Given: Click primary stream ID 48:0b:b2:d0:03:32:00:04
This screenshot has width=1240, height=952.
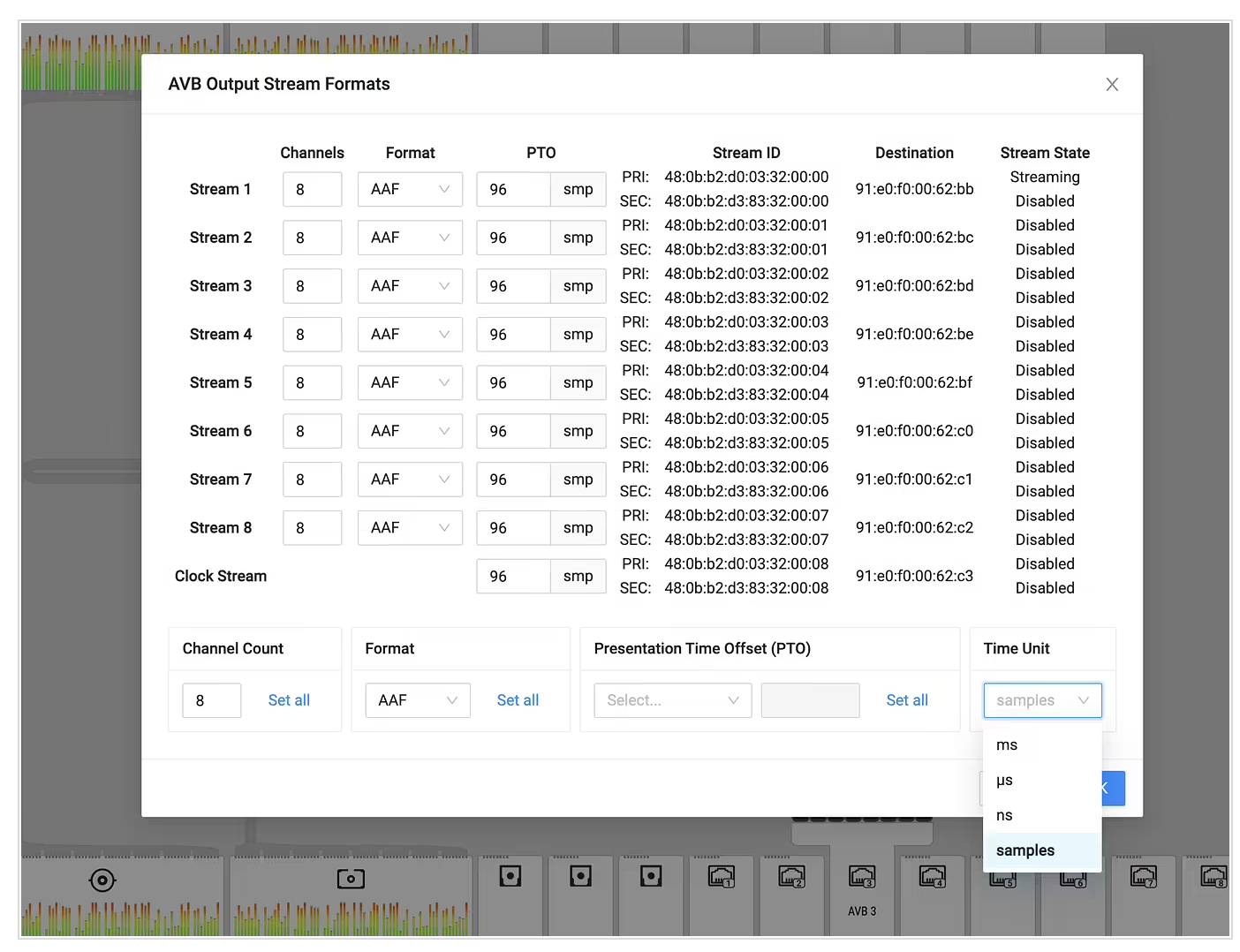Looking at the screenshot, I should (746, 370).
